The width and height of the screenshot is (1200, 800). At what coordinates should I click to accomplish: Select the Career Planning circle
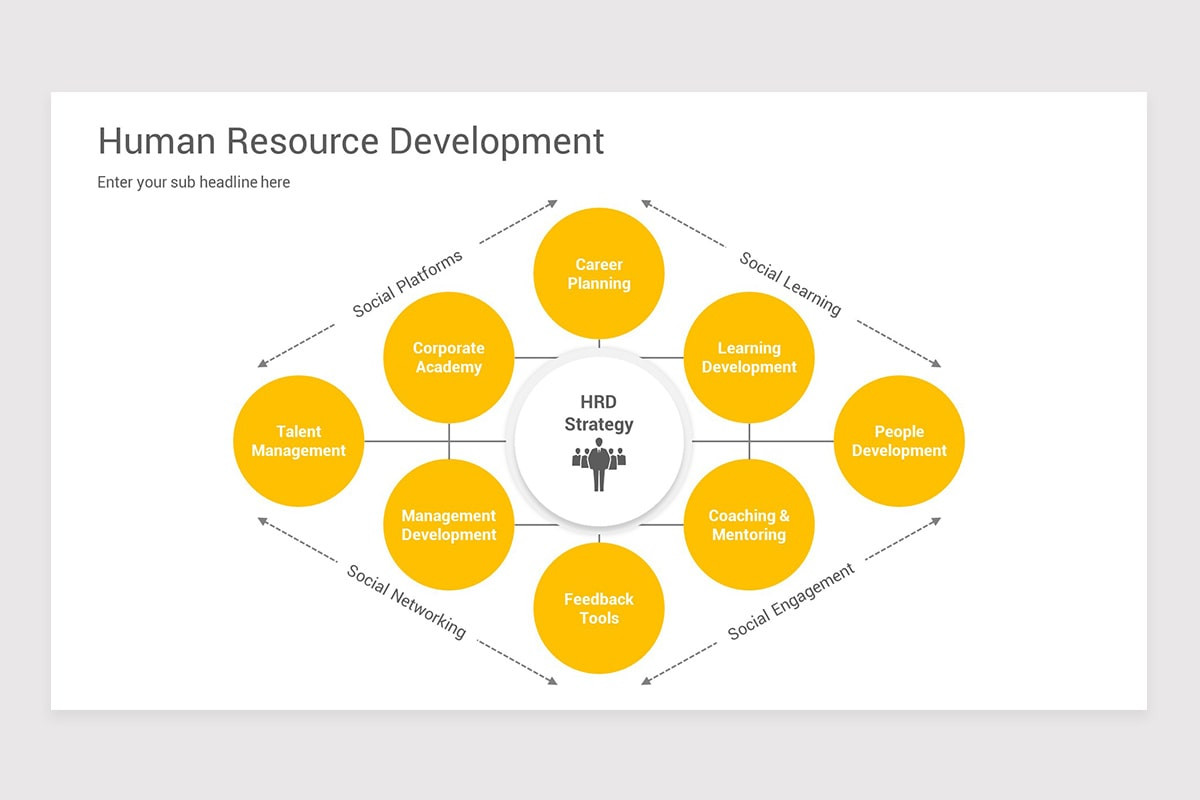pos(599,274)
